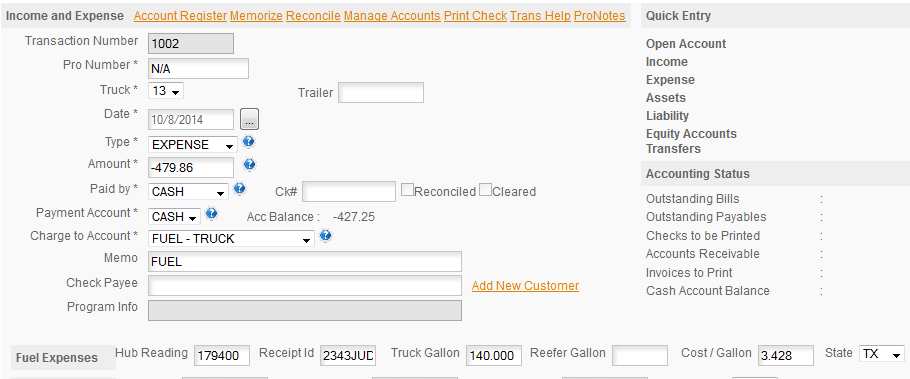This screenshot has width=910, height=379.
Task: Open the Truck number dropdown
Action: click(x=167, y=91)
